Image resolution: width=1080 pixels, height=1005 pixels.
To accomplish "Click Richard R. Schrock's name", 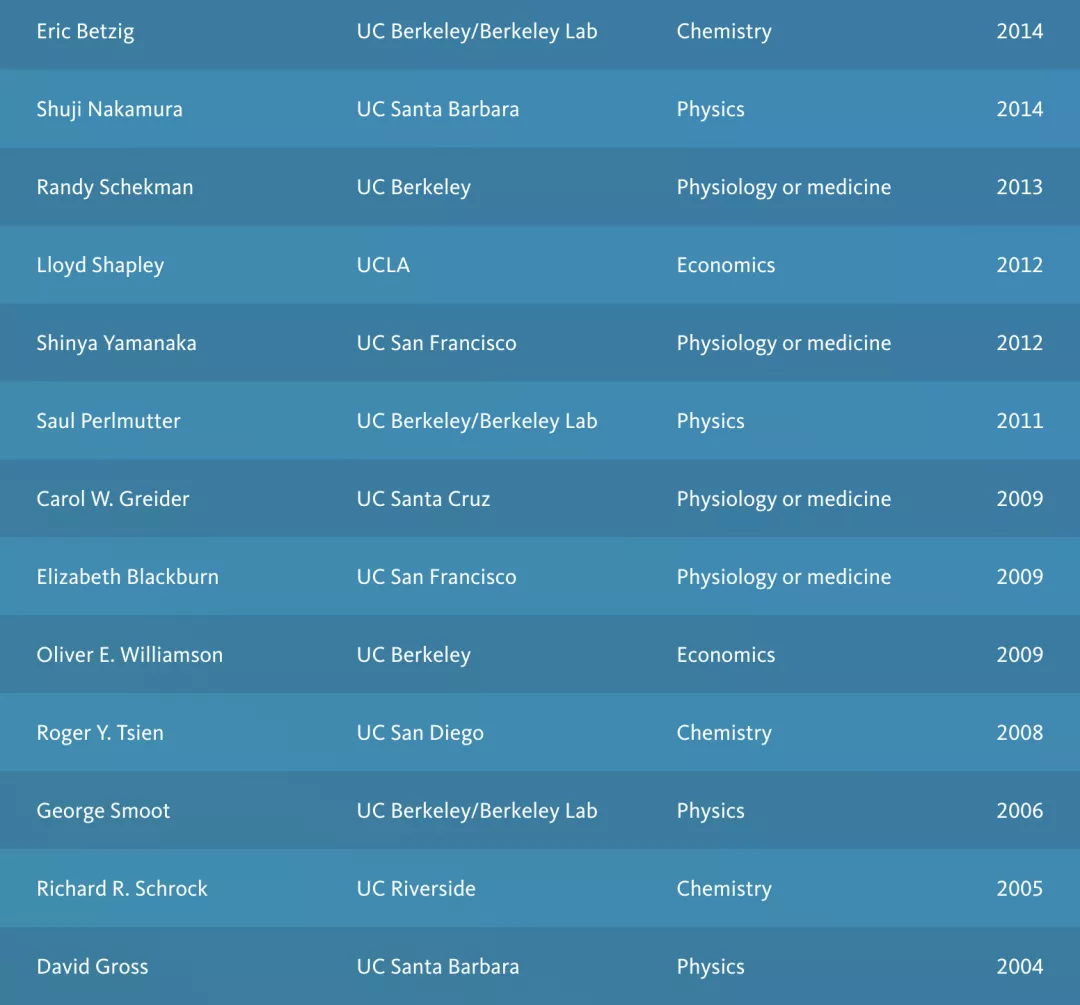I will [122, 889].
